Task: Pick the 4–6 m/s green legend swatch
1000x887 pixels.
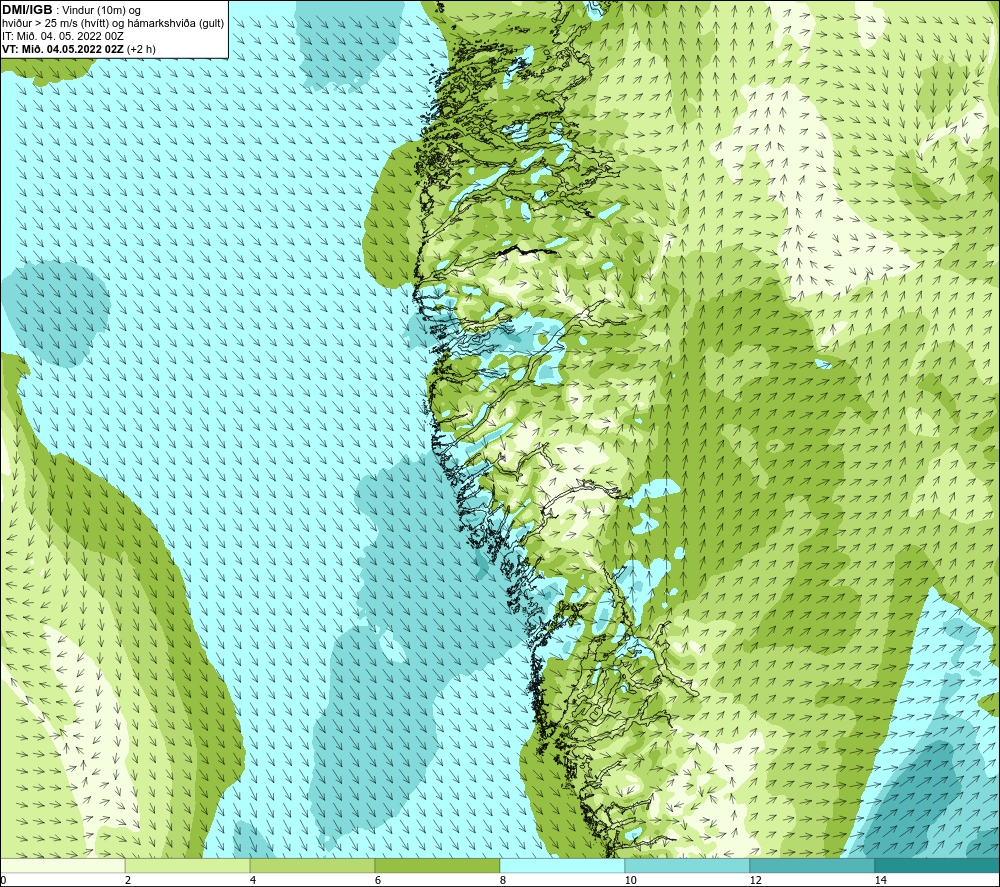Action: [x=312, y=865]
